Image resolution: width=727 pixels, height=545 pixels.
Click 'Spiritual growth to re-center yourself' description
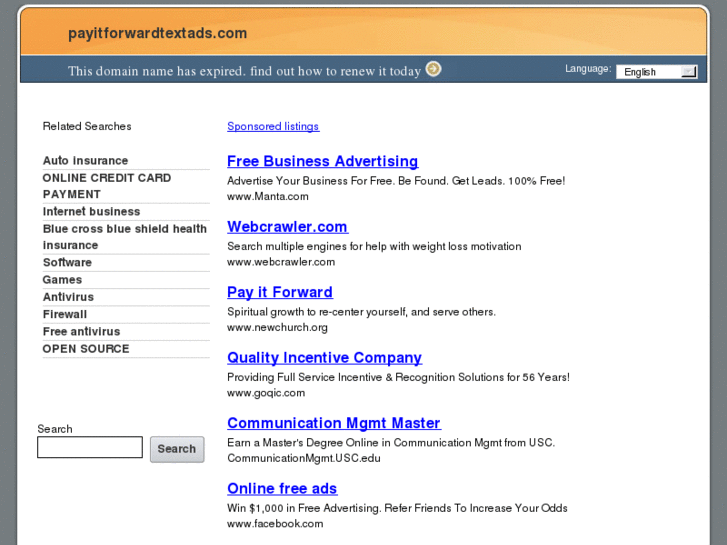coord(361,312)
